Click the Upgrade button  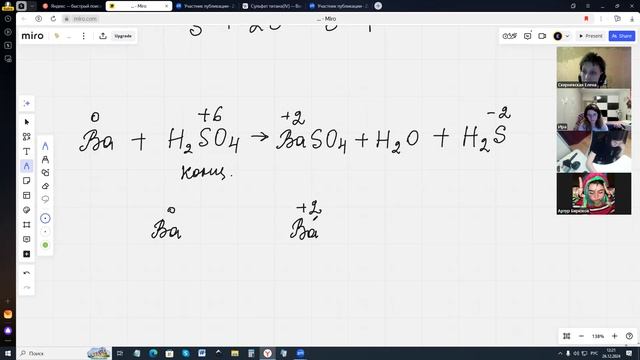pyautogui.click(x=123, y=36)
